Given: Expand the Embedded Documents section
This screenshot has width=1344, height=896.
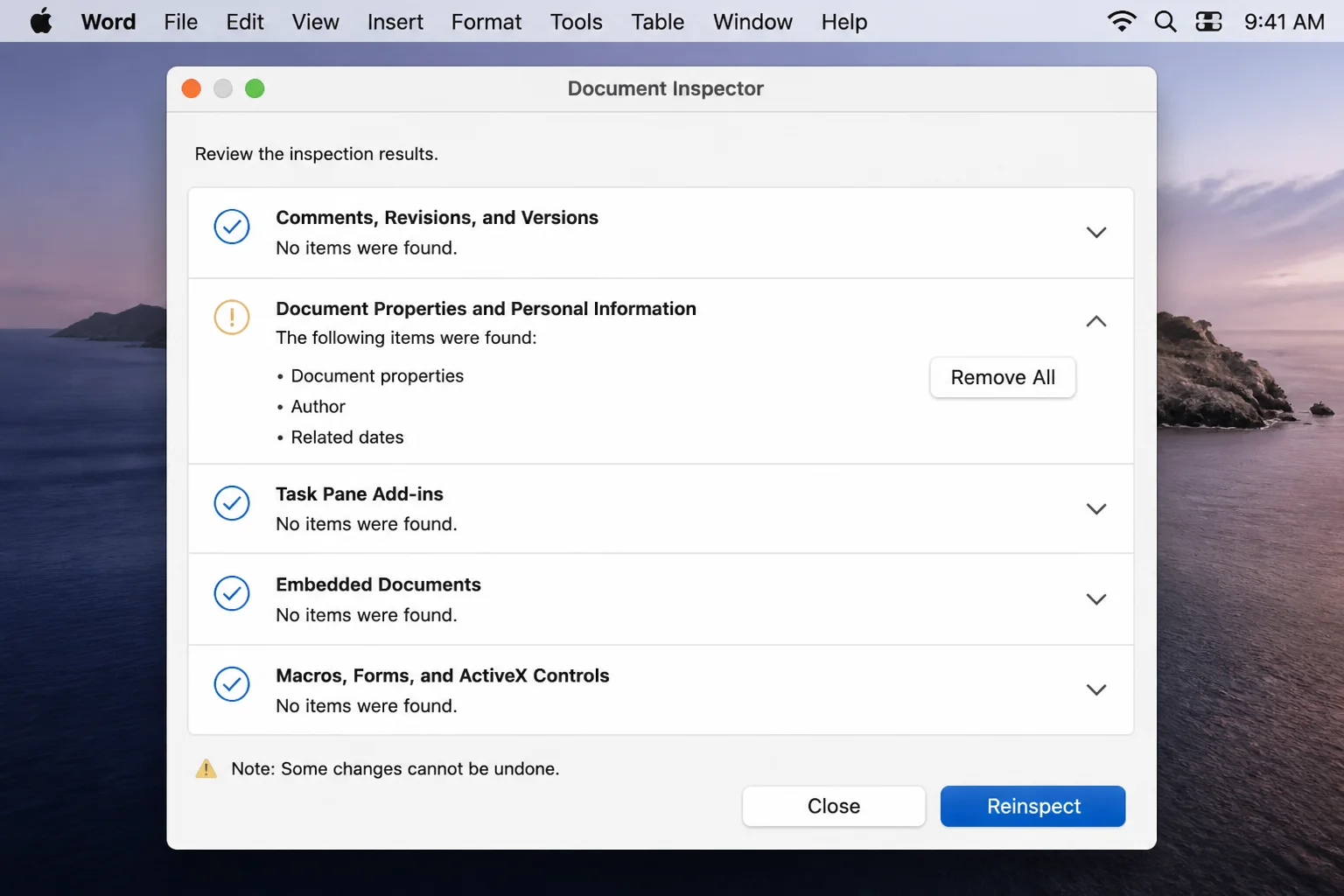Looking at the screenshot, I should tap(1096, 599).
